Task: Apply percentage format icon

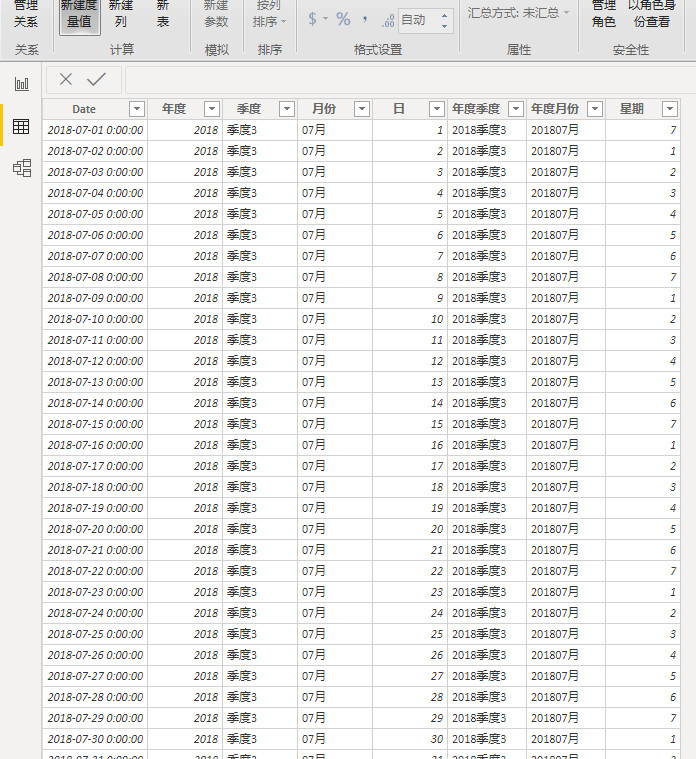Action: (343, 19)
